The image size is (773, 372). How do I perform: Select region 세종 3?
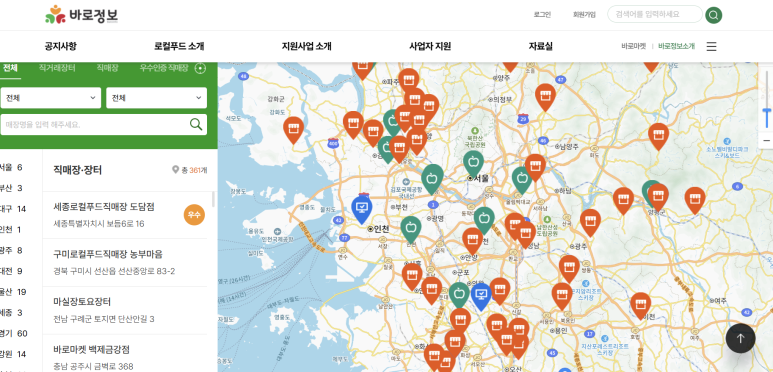coord(11,312)
